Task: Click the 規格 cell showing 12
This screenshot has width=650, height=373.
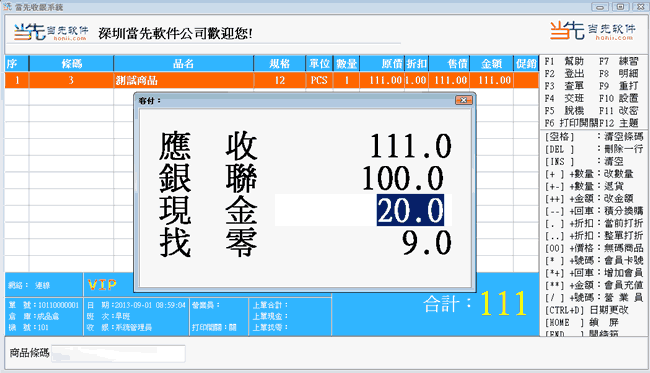Action: [x=280, y=80]
